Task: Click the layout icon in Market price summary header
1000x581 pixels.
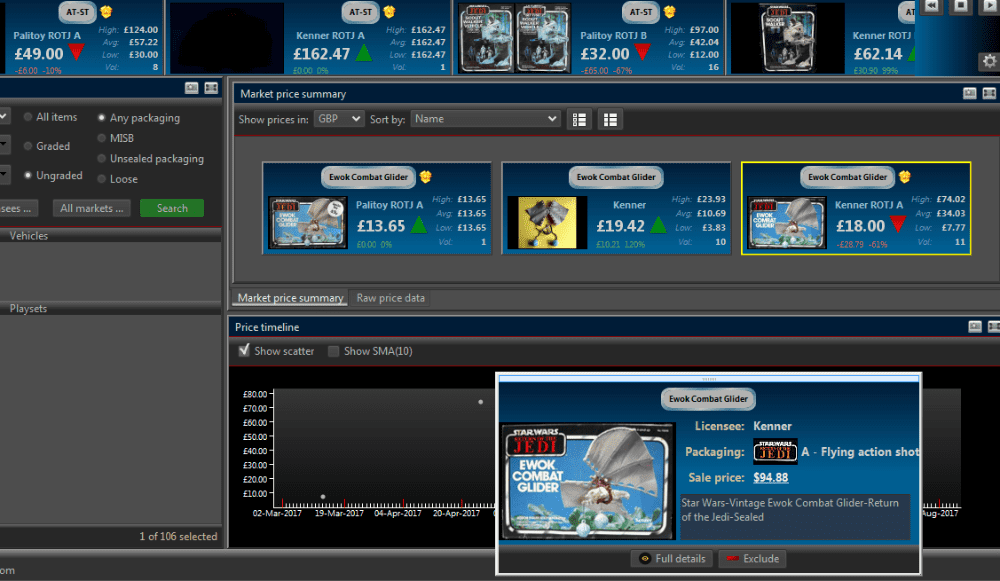Action: tap(989, 94)
